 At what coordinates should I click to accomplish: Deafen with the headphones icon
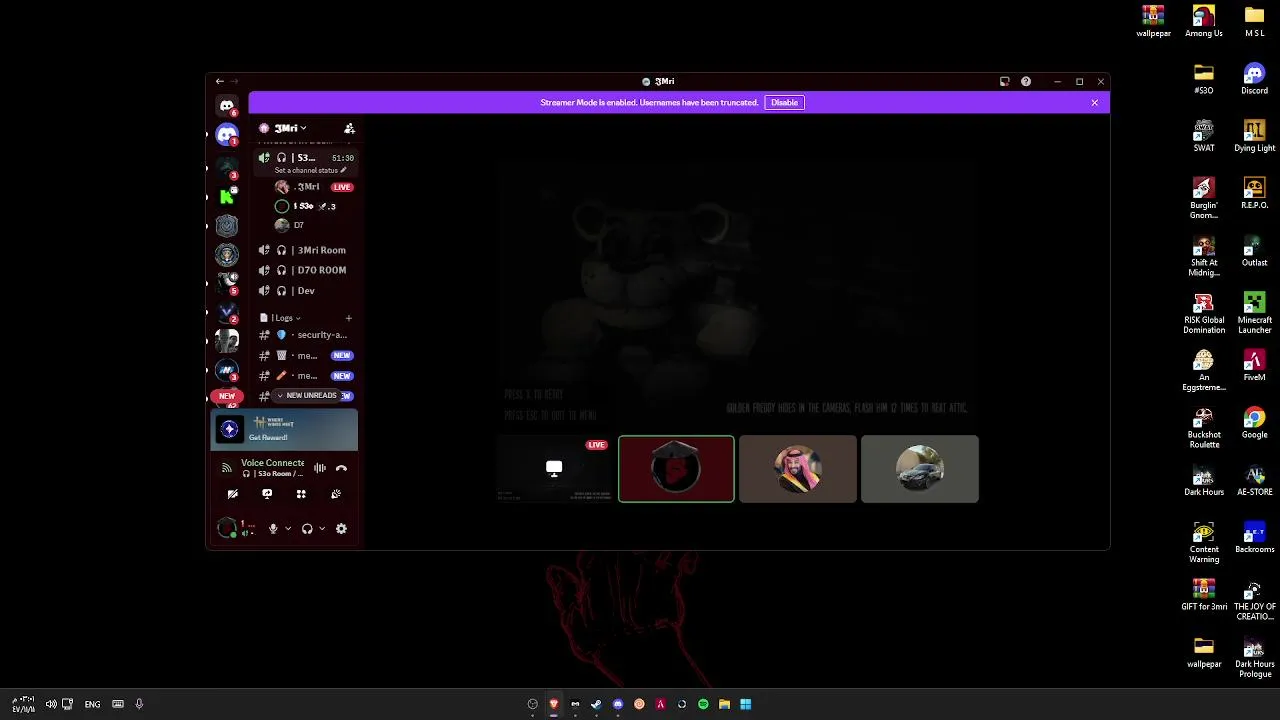pos(307,529)
